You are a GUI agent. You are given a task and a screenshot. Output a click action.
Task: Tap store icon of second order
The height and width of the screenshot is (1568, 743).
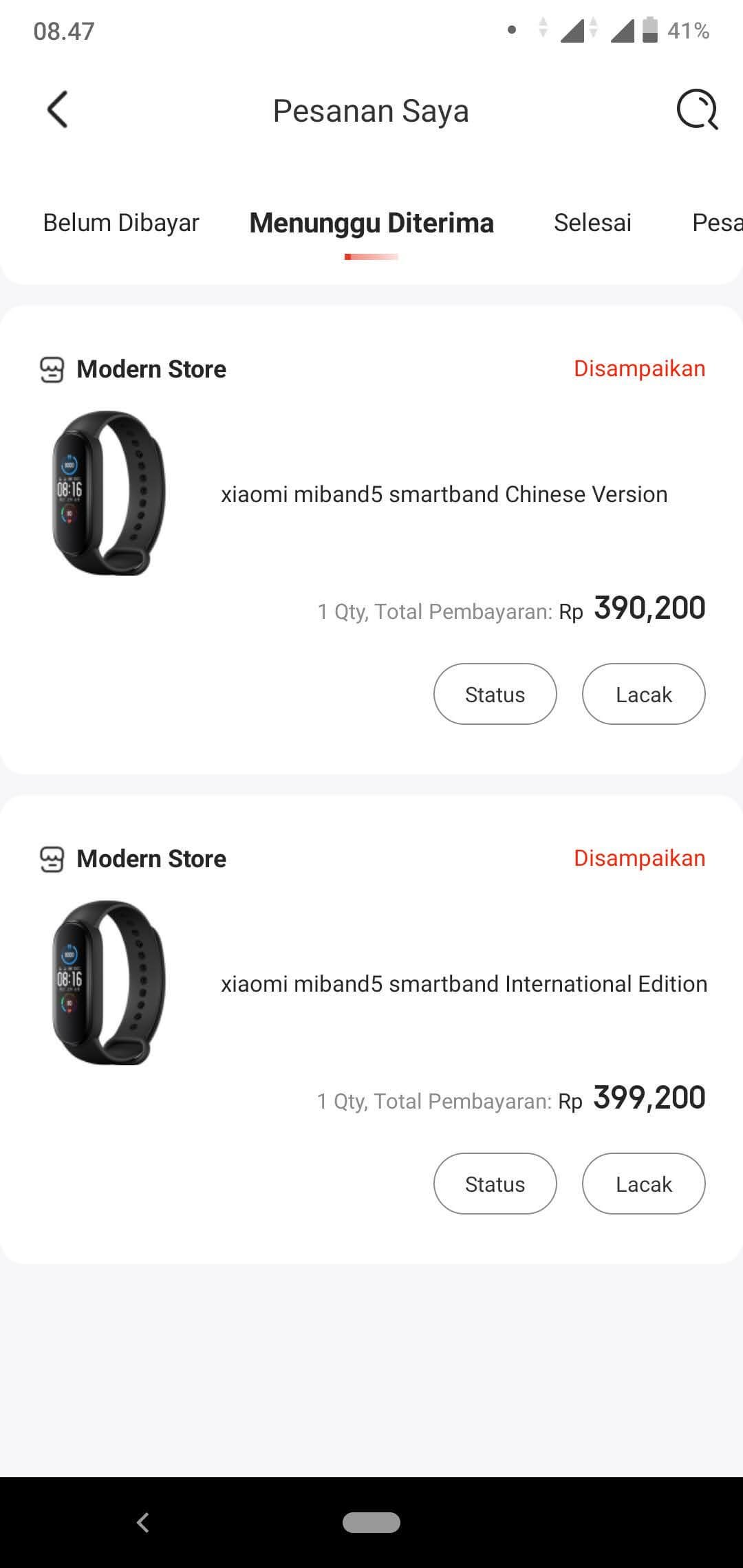coord(52,859)
